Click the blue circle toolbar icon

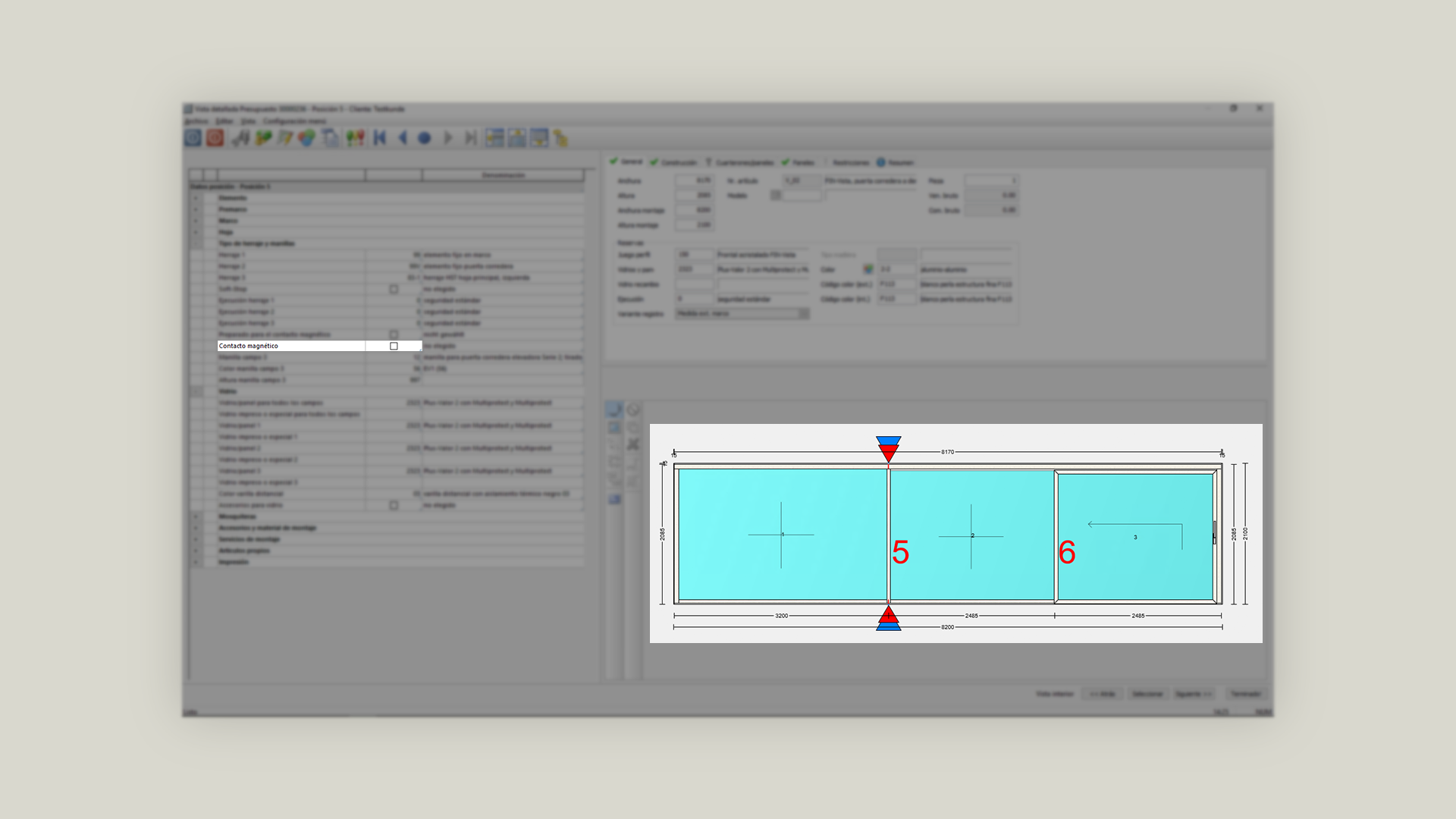click(x=425, y=138)
